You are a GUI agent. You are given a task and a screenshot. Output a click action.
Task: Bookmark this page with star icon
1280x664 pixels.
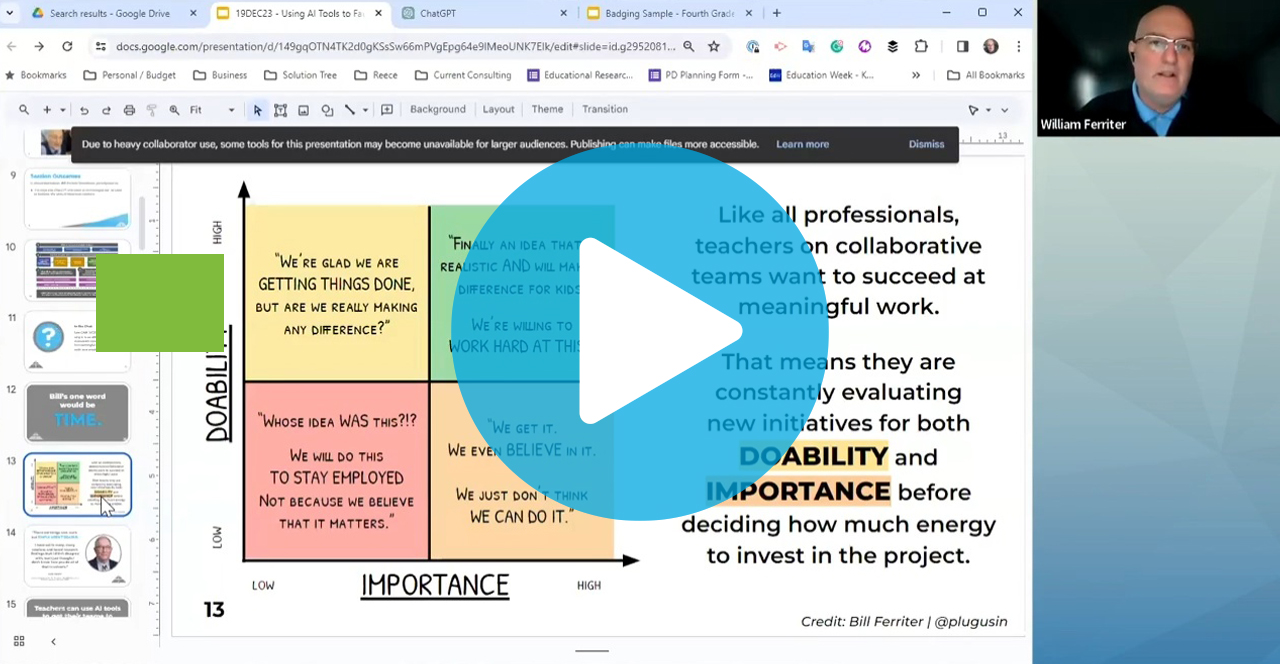[714, 46]
